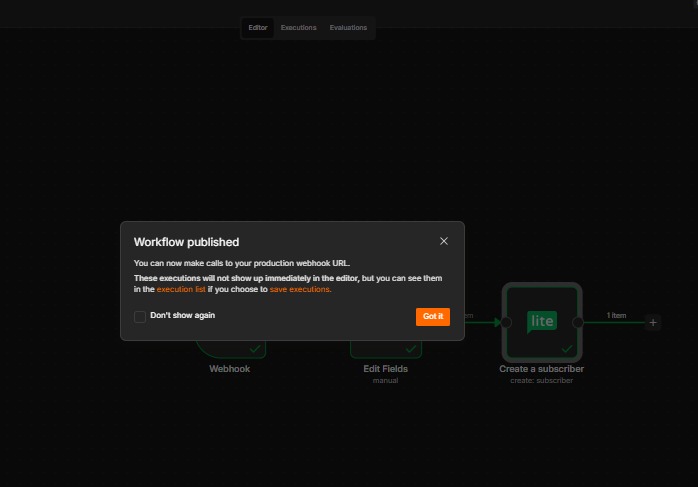Click the plus icon after Create a subscriber
The image size is (698, 487).
click(x=653, y=322)
